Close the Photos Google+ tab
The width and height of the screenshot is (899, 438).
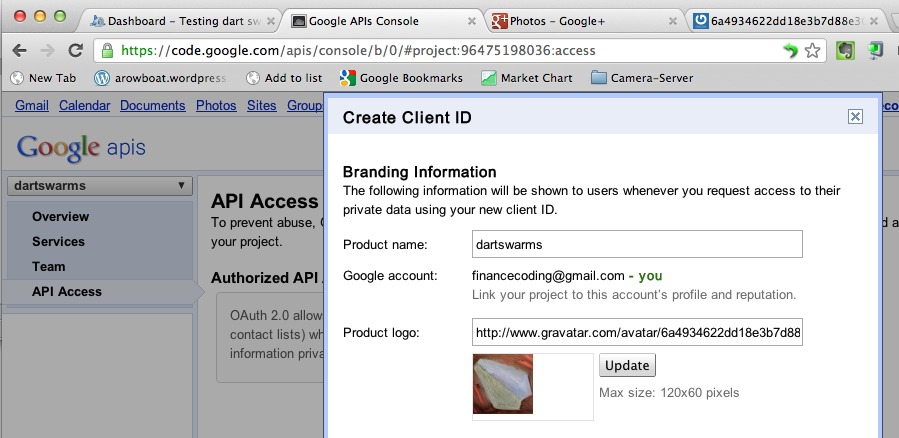click(x=673, y=21)
